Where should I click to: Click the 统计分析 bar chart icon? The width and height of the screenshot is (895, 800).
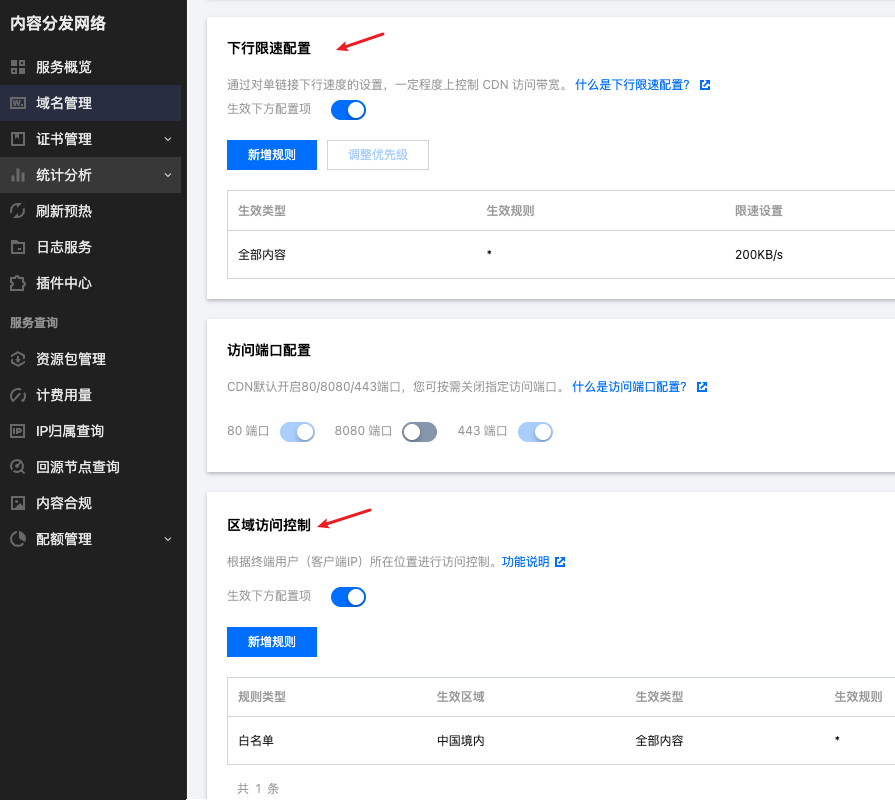[x=18, y=175]
